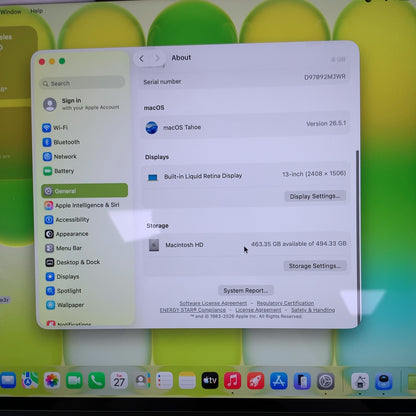This screenshot has width=416, height=416.
Task: Launch Apple TV from the Dock
Action: point(210,380)
